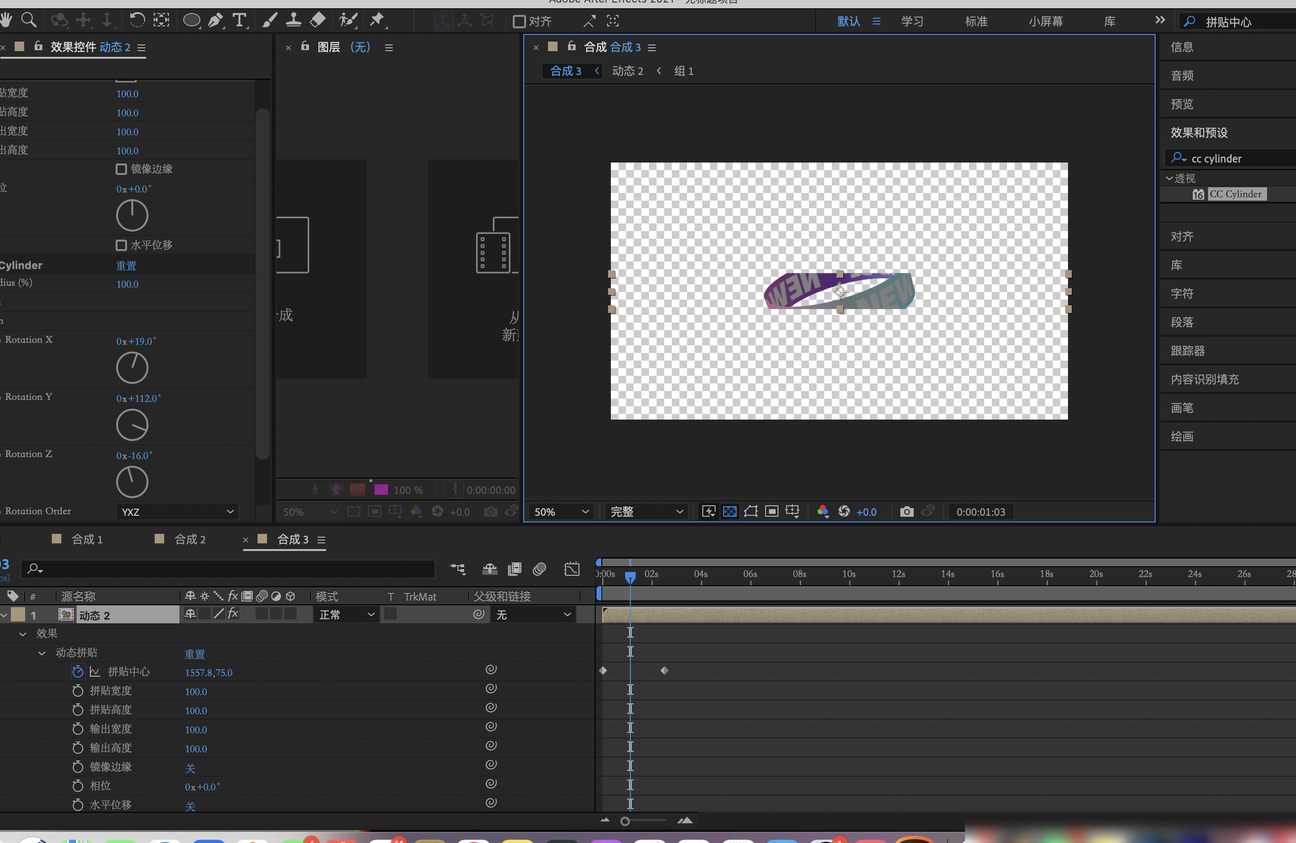Take a snapshot with the camera icon
The width and height of the screenshot is (1296, 843).
907,511
